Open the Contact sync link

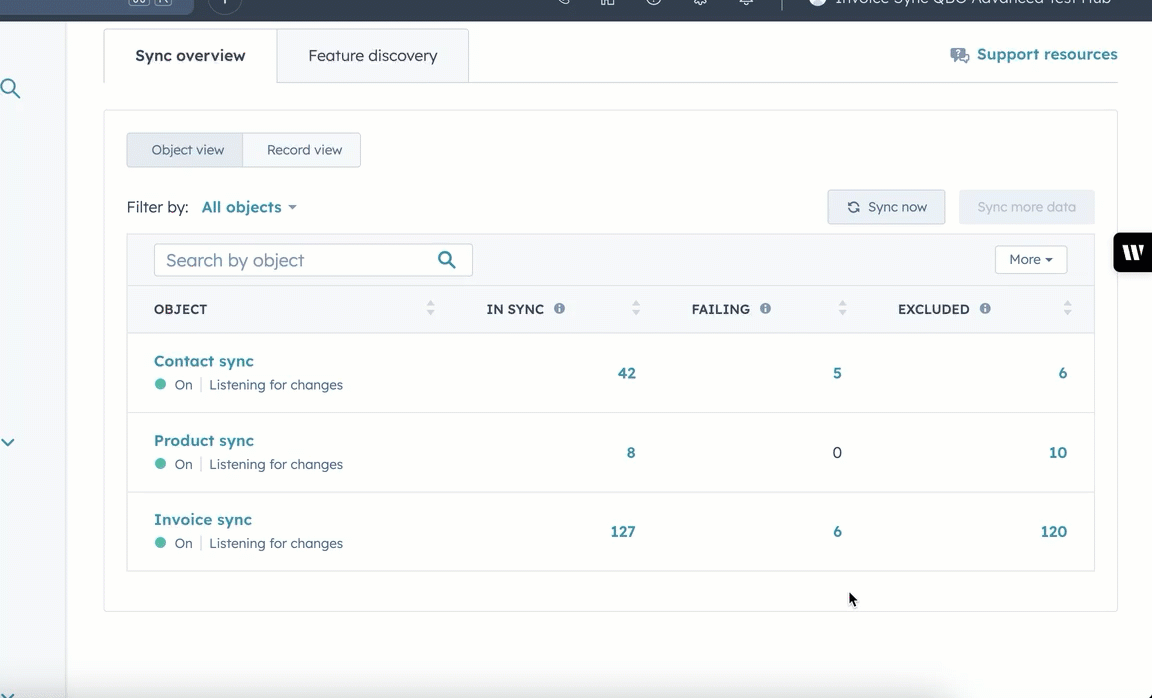204,361
